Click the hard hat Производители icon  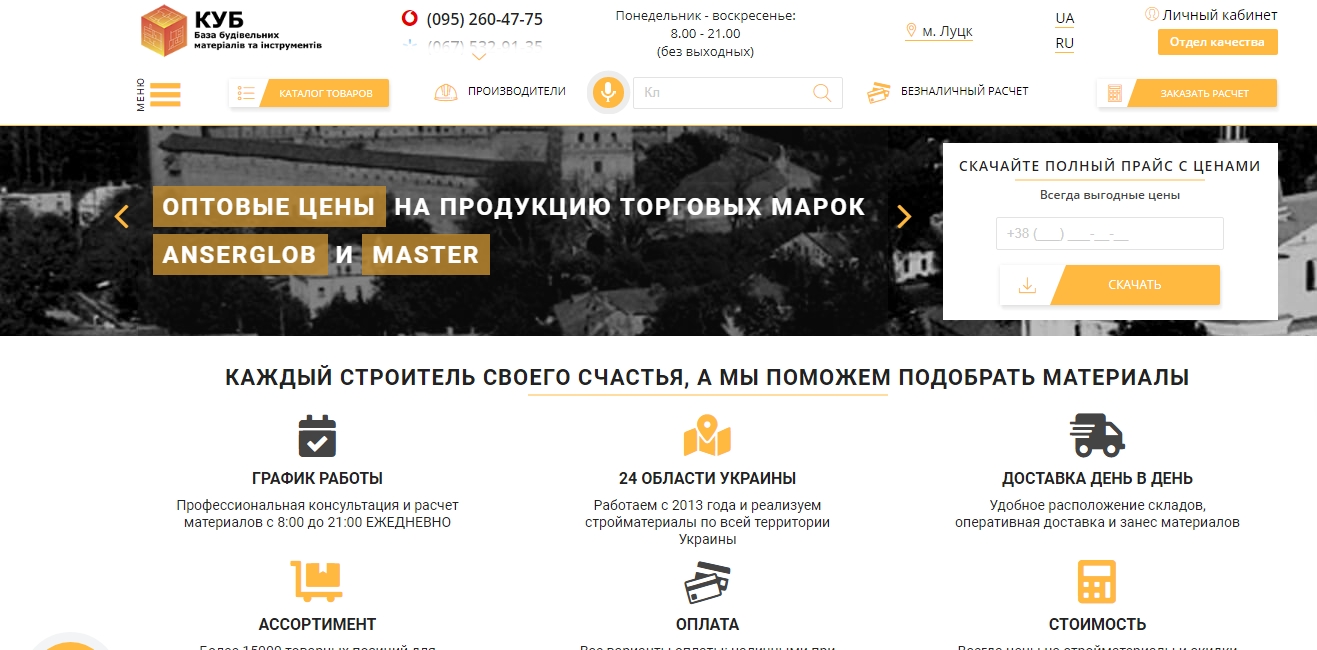click(x=446, y=92)
